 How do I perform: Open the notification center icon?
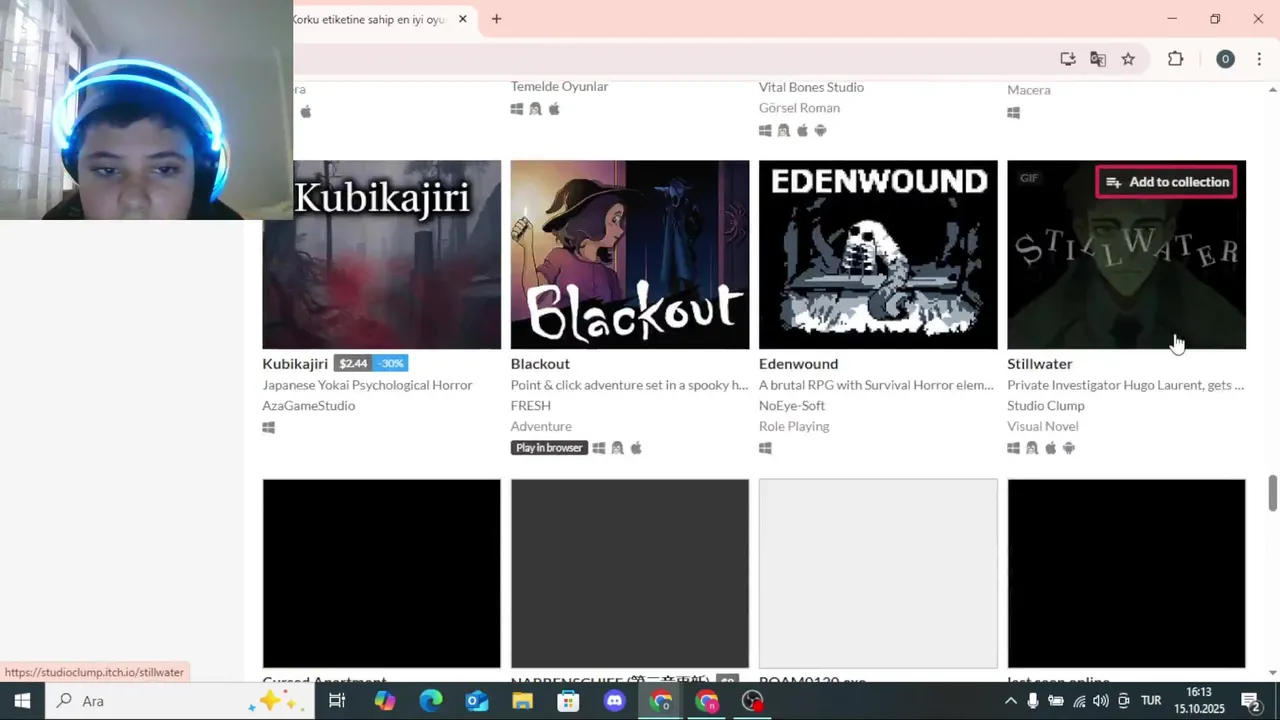[x=1251, y=701]
